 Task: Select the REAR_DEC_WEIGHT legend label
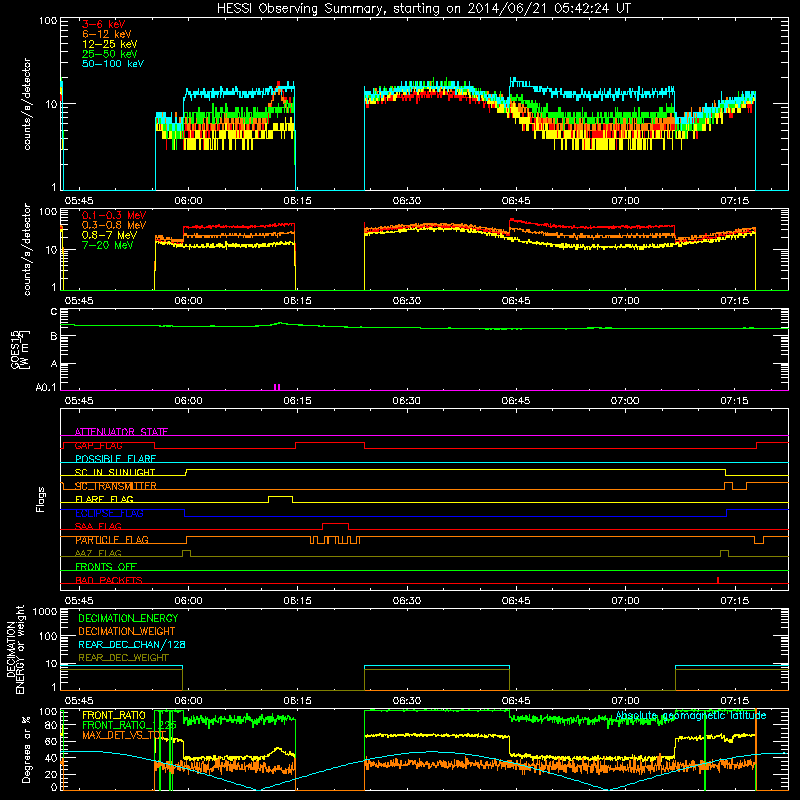tap(123, 658)
